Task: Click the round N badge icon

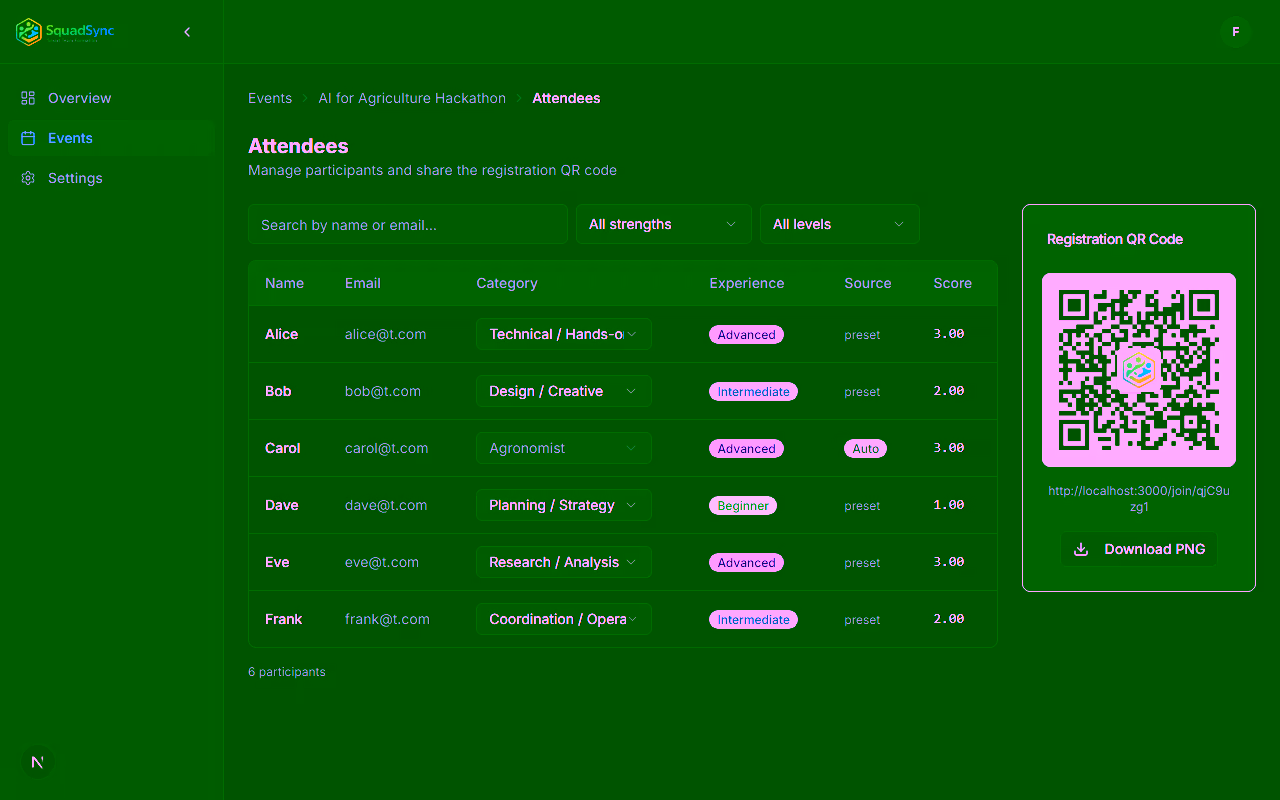Action: (x=37, y=762)
